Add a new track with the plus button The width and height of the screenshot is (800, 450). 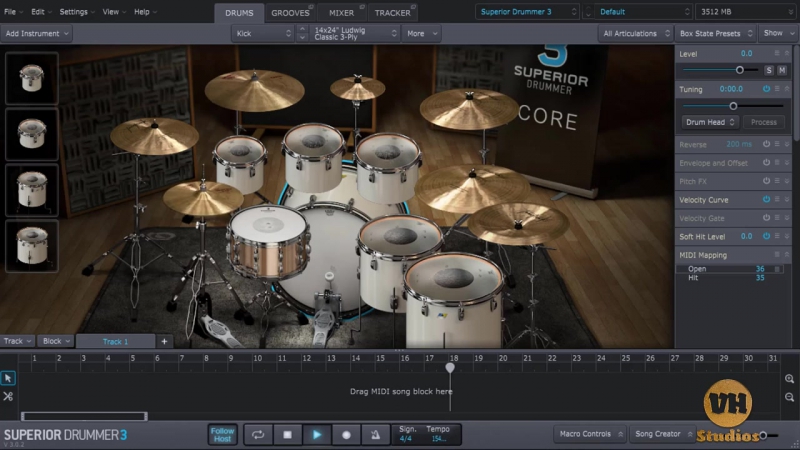tap(164, 341)
